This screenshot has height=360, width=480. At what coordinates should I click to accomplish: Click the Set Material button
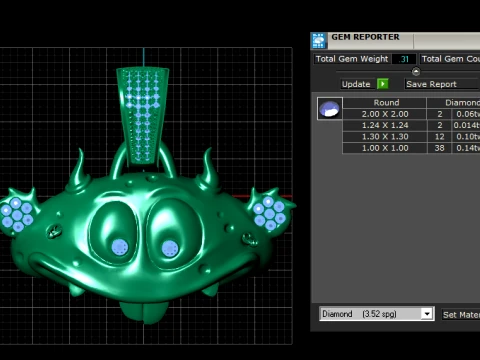(x=461, y=314)
